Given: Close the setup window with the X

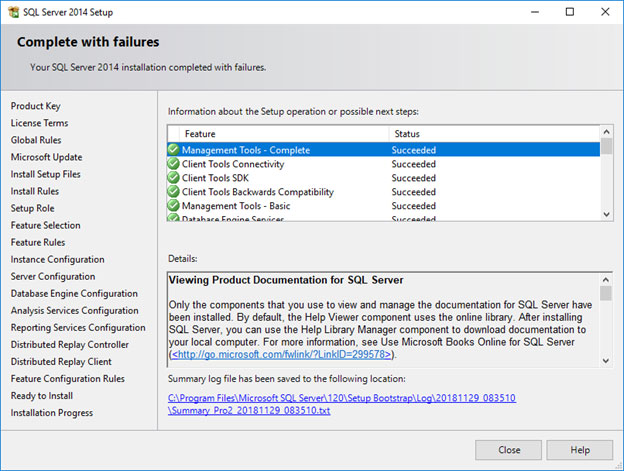Looking at the screenshot, I should pyautogui.click(x=605, y=12).
